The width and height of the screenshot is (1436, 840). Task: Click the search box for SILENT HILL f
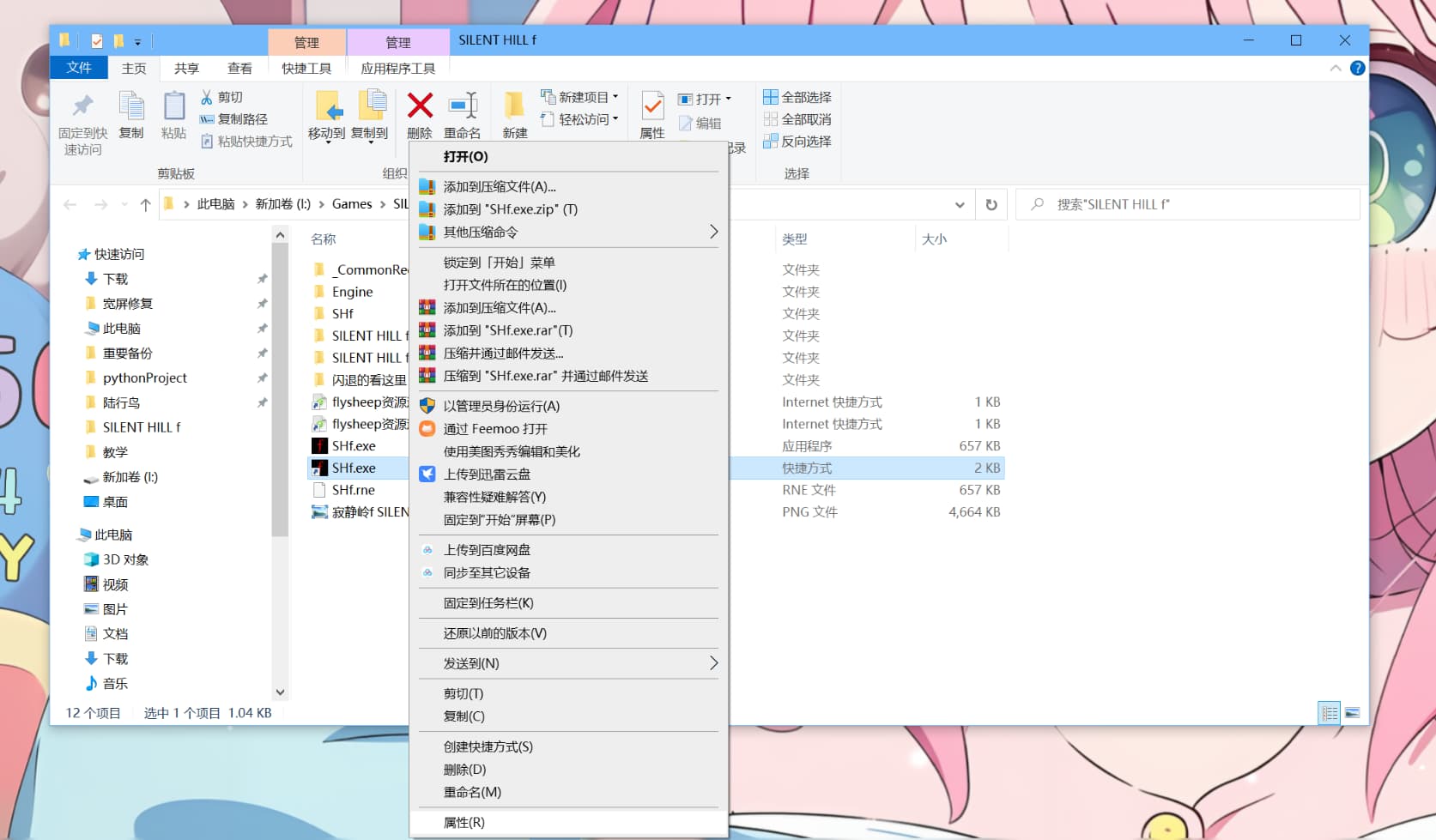(x=1188, y=204)
